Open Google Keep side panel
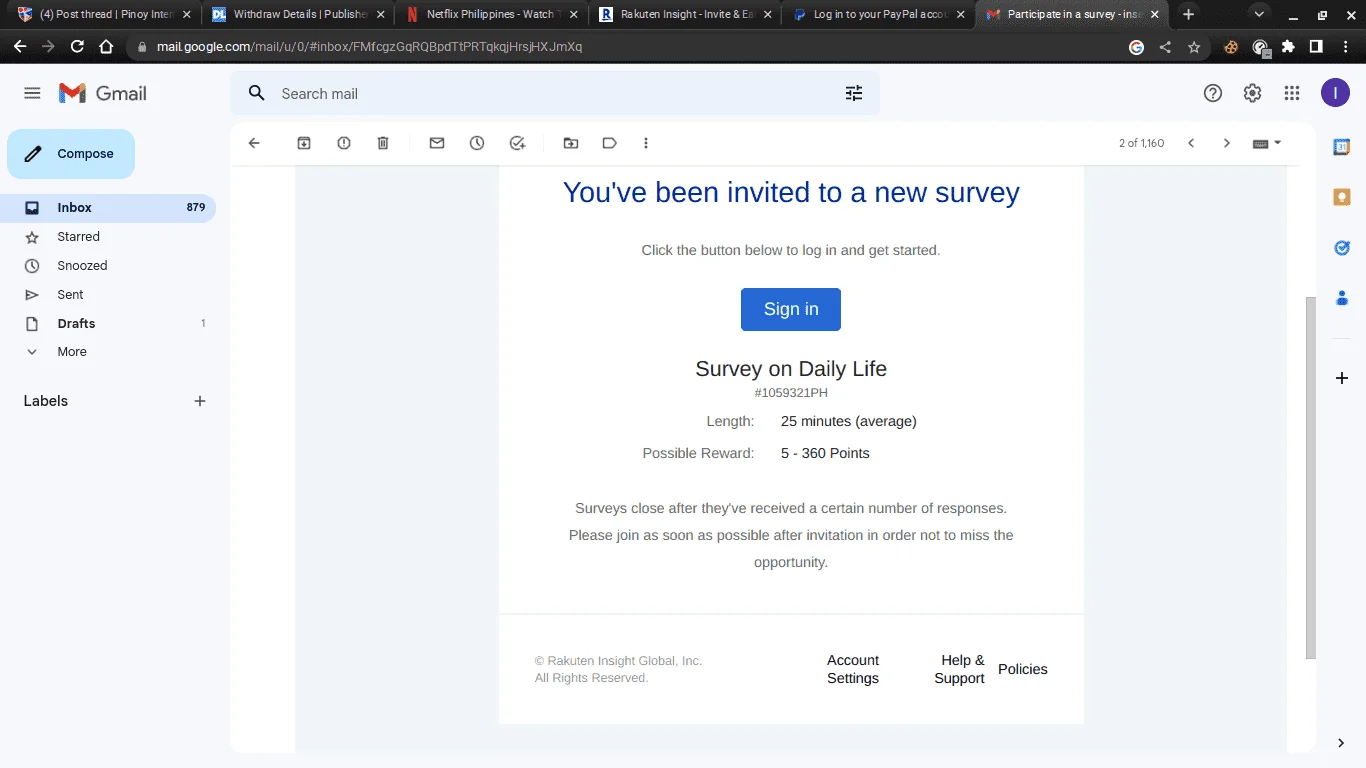This screenshot has width=1366, height=768. click(1342, 197)
